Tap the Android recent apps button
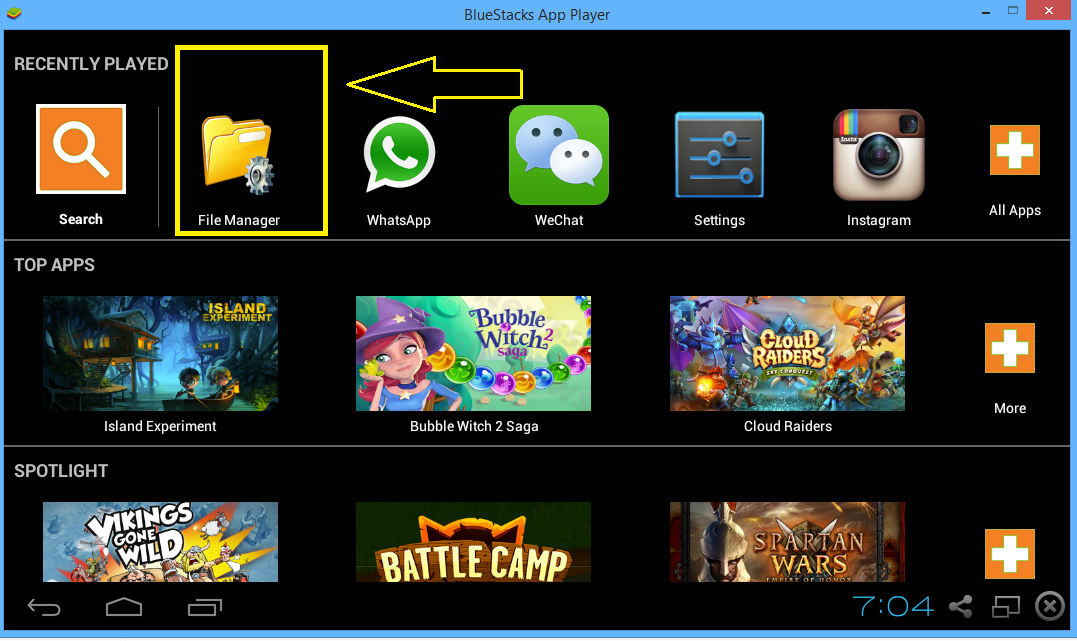Viewport: 1077px width, 641px height. (x=205, y=607)
